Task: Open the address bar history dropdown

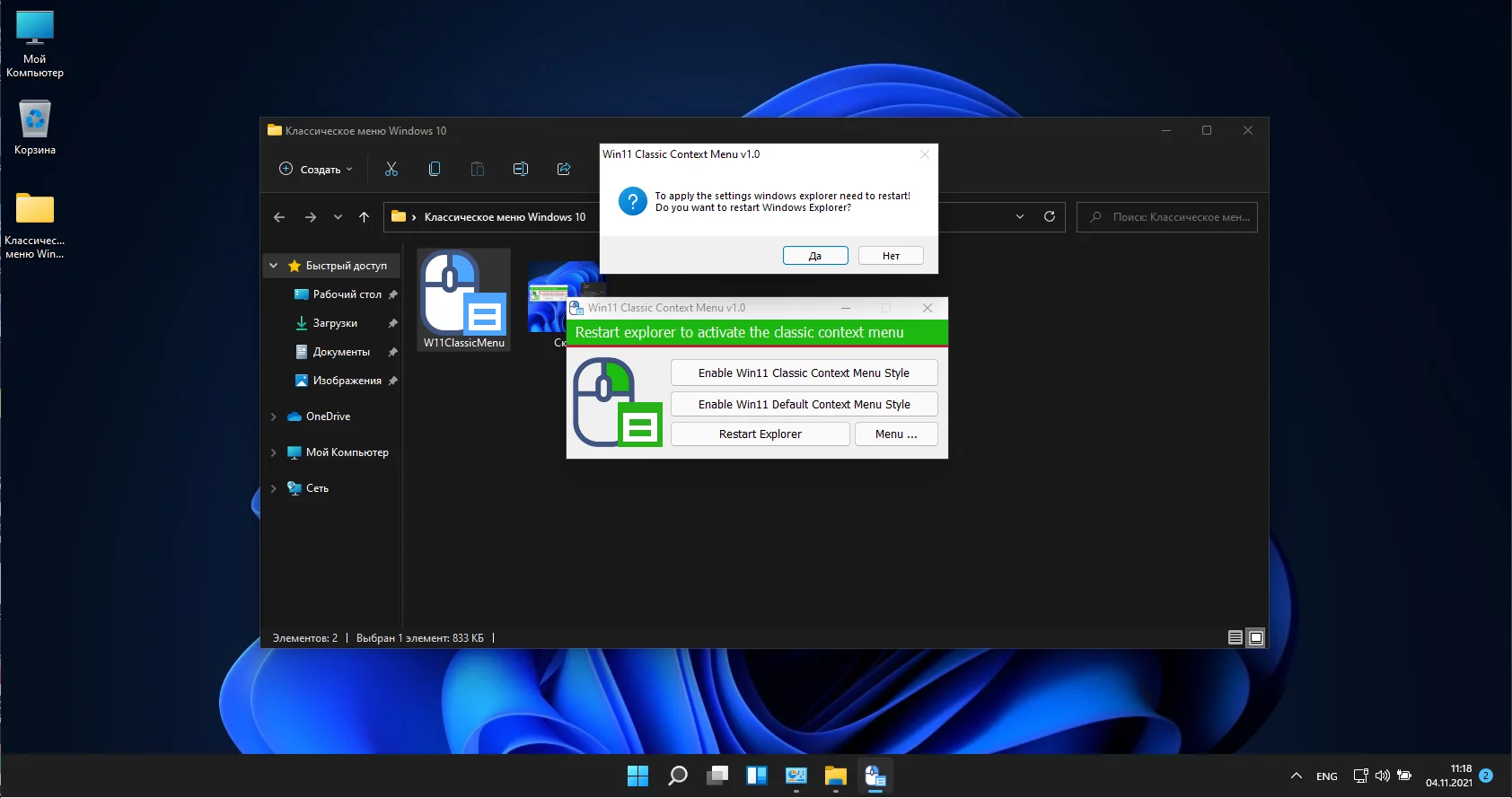Action: pyautogui.click(x=1020, y=216)
